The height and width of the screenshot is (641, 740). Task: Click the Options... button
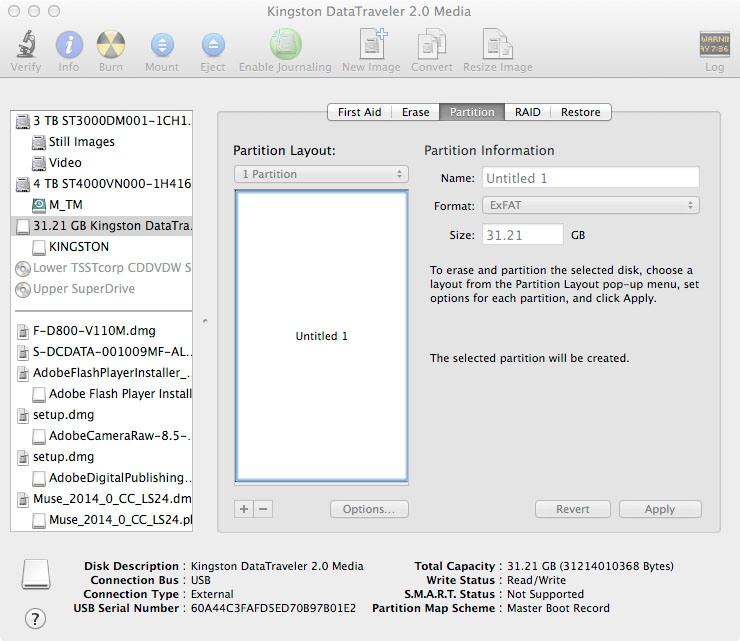(369, 509)
